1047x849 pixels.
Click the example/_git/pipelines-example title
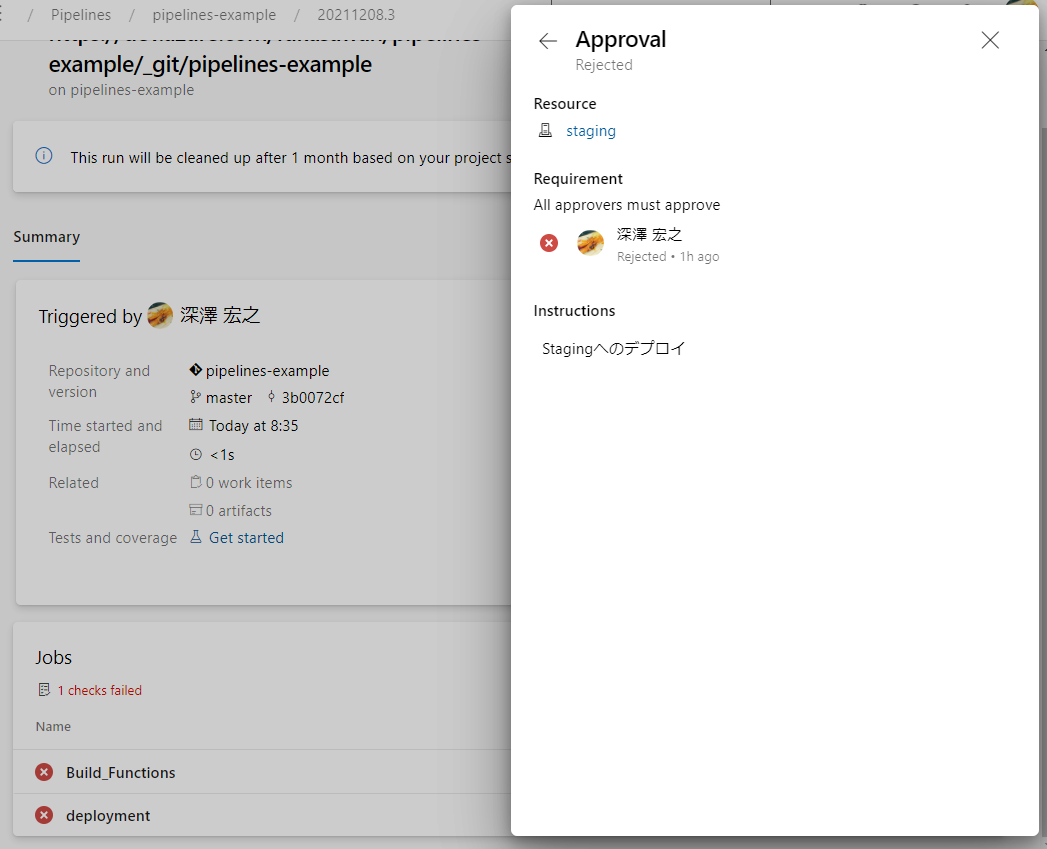(210, 65)
